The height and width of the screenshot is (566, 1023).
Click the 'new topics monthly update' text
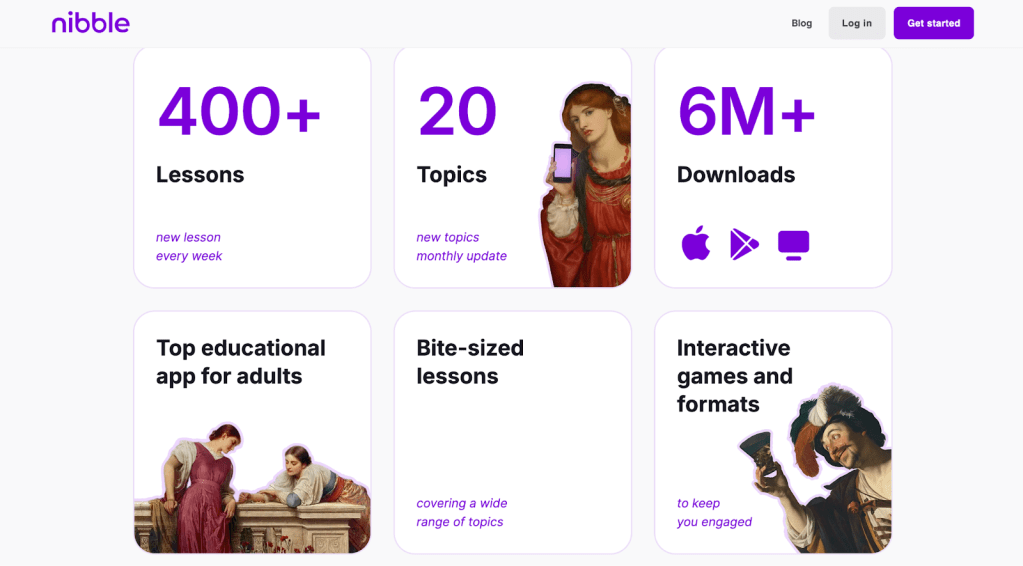(461, 247)
